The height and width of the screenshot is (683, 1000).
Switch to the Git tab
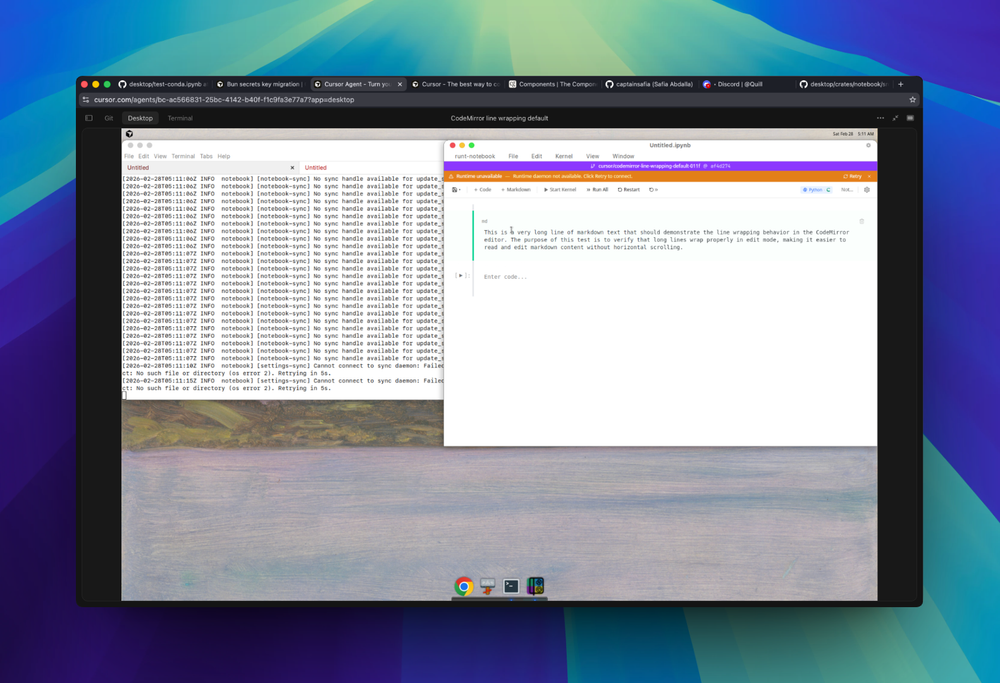(109, 118)
